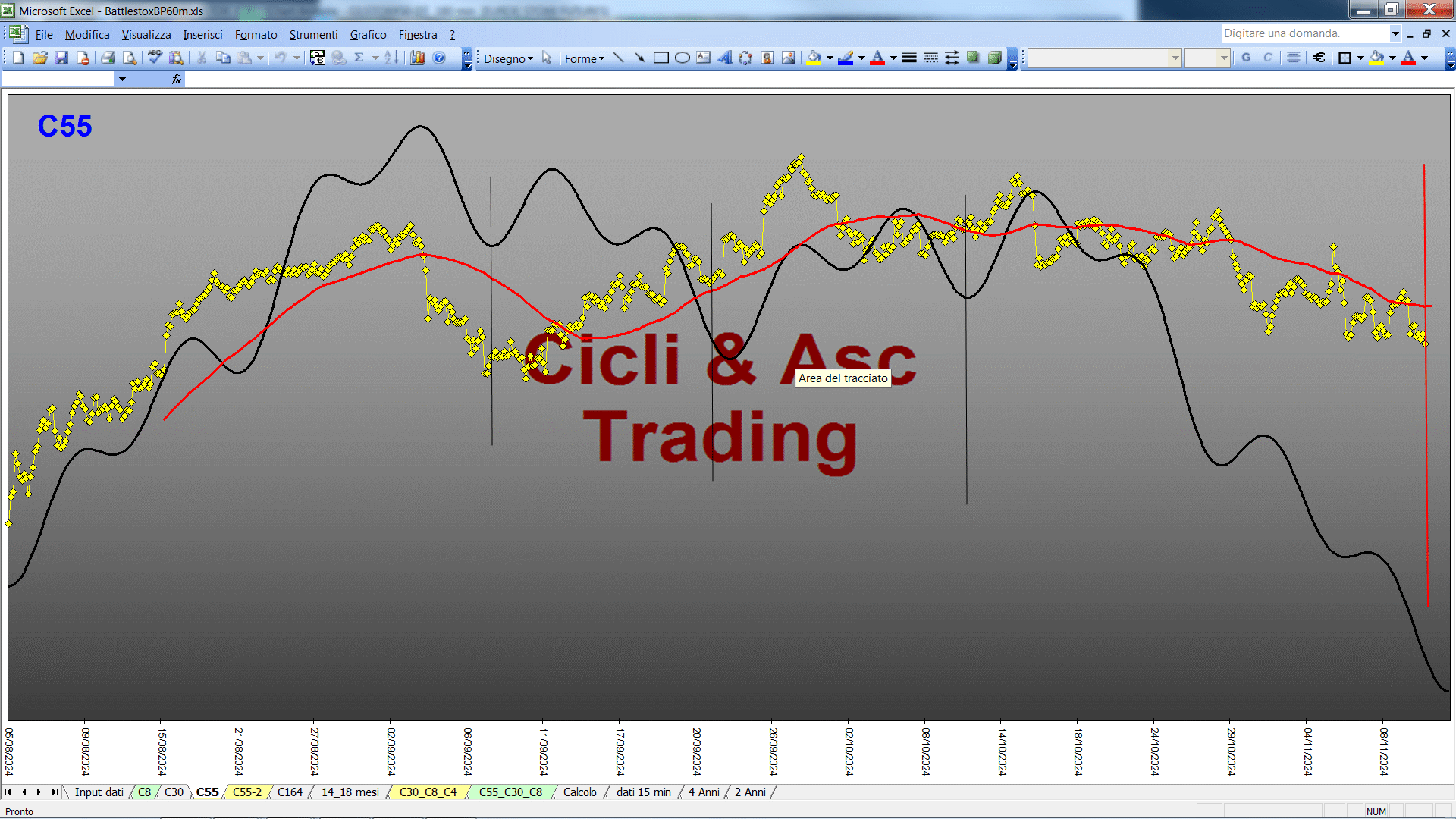Switch to the Input dati sheet tab
This screenshot has width=1456, height=819.
(99, 792)
